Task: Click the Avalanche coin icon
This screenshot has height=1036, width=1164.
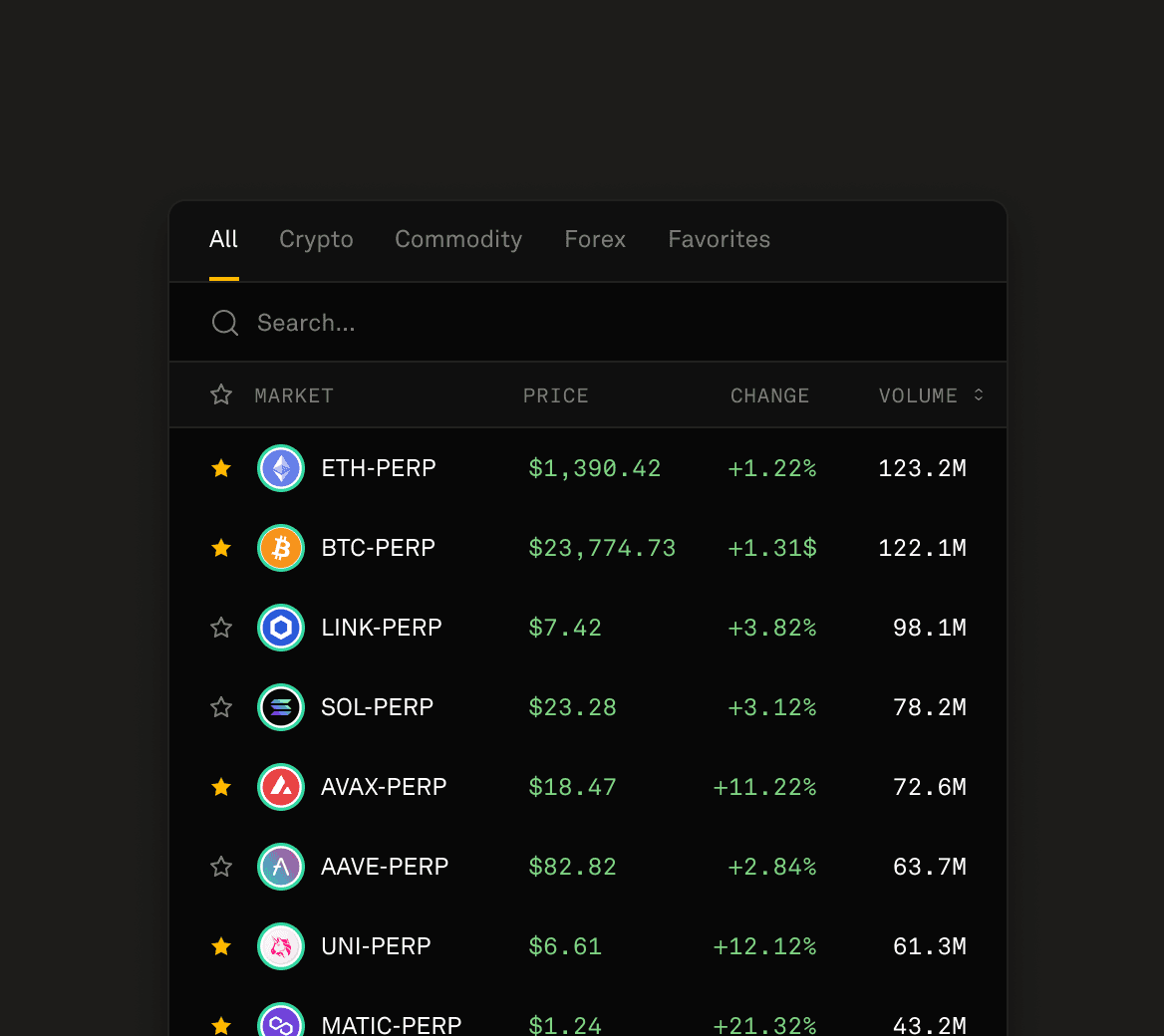Action: [281, 787]
